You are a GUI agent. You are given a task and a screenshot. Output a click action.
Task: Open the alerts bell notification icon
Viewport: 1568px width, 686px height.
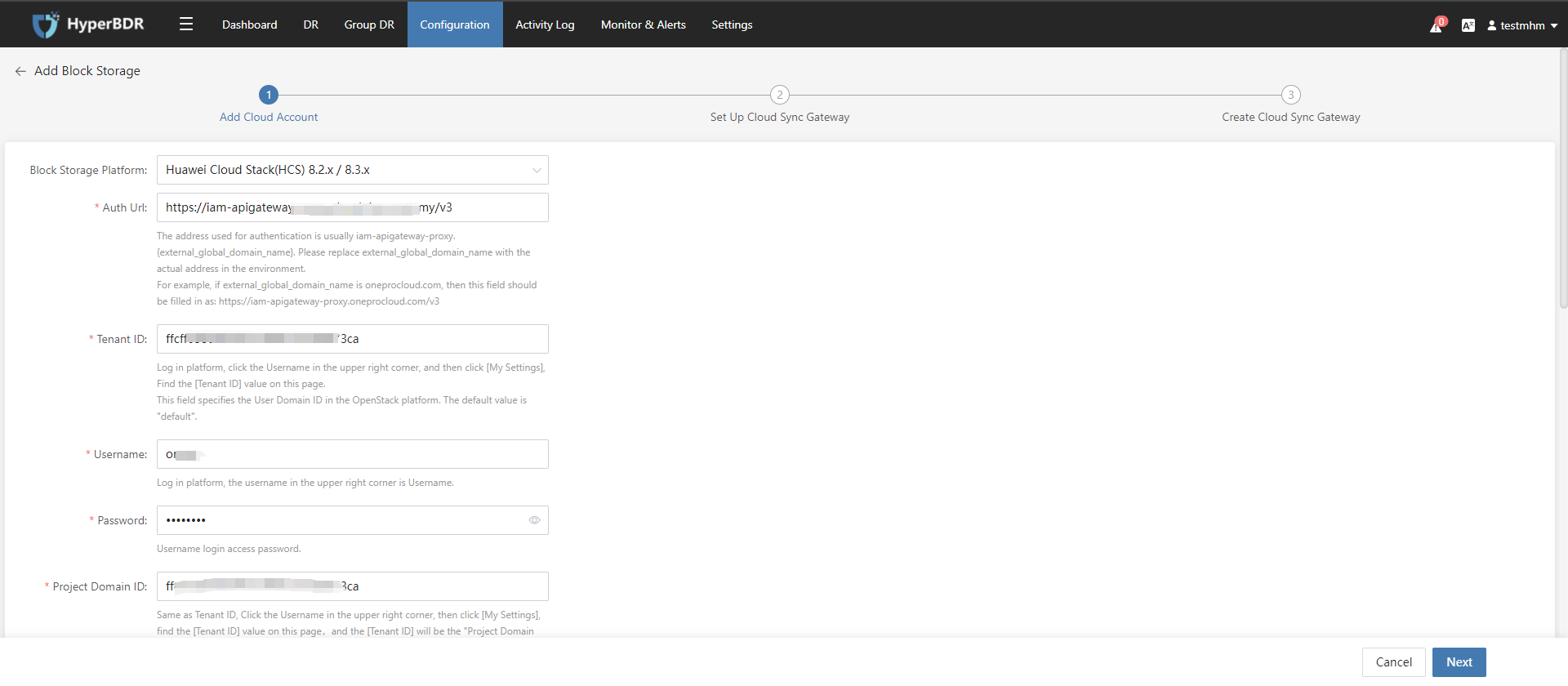tap(1437, 25)
